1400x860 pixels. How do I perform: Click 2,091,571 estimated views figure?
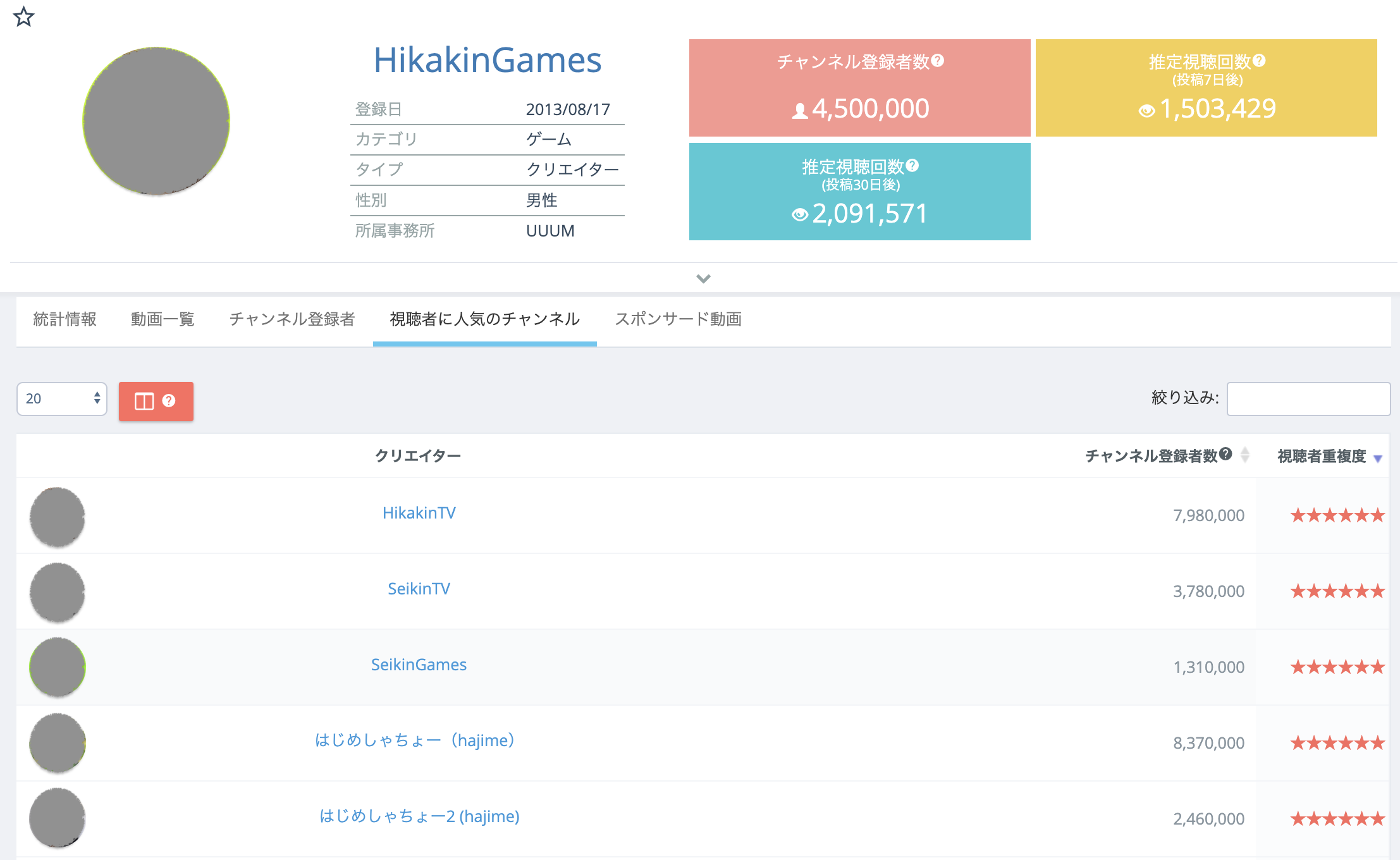pos(869,214)
